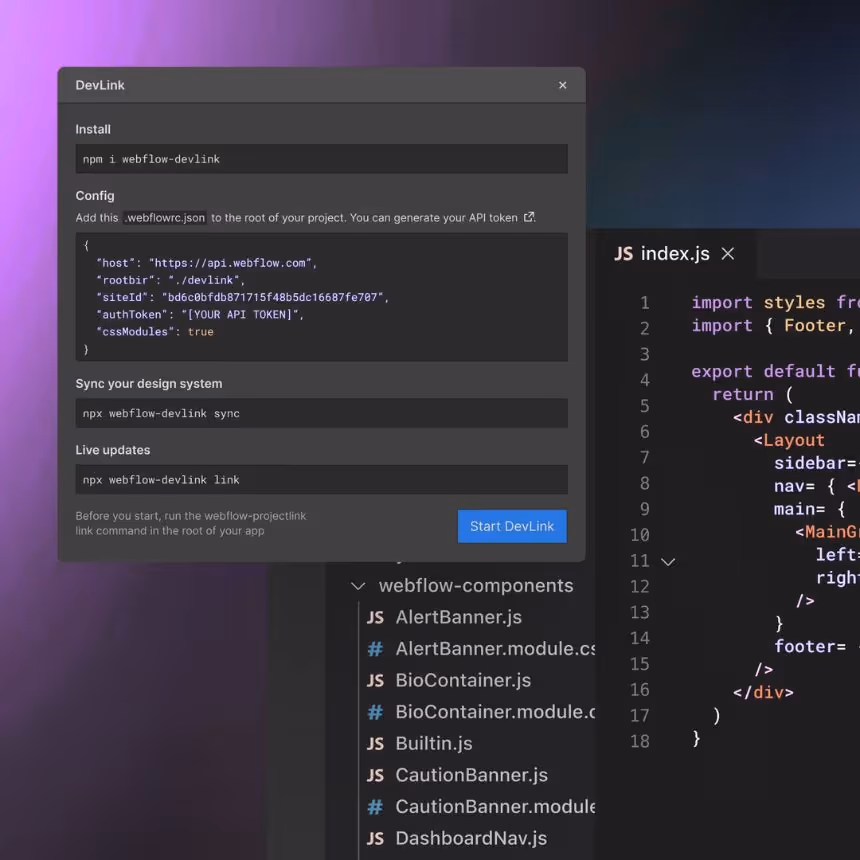The image size is (860, 860).
Task: Click the footer= prop on line 14
Action: click(x=810, y=647)
